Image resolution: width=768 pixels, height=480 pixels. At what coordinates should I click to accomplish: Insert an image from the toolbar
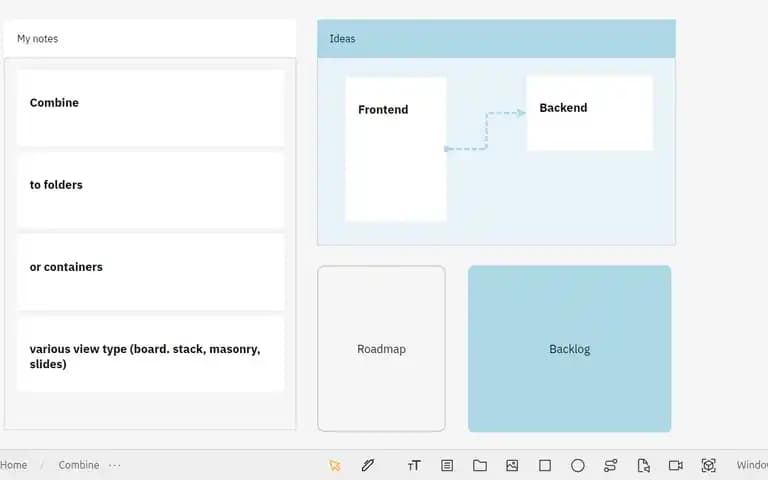tap(512, 465)
